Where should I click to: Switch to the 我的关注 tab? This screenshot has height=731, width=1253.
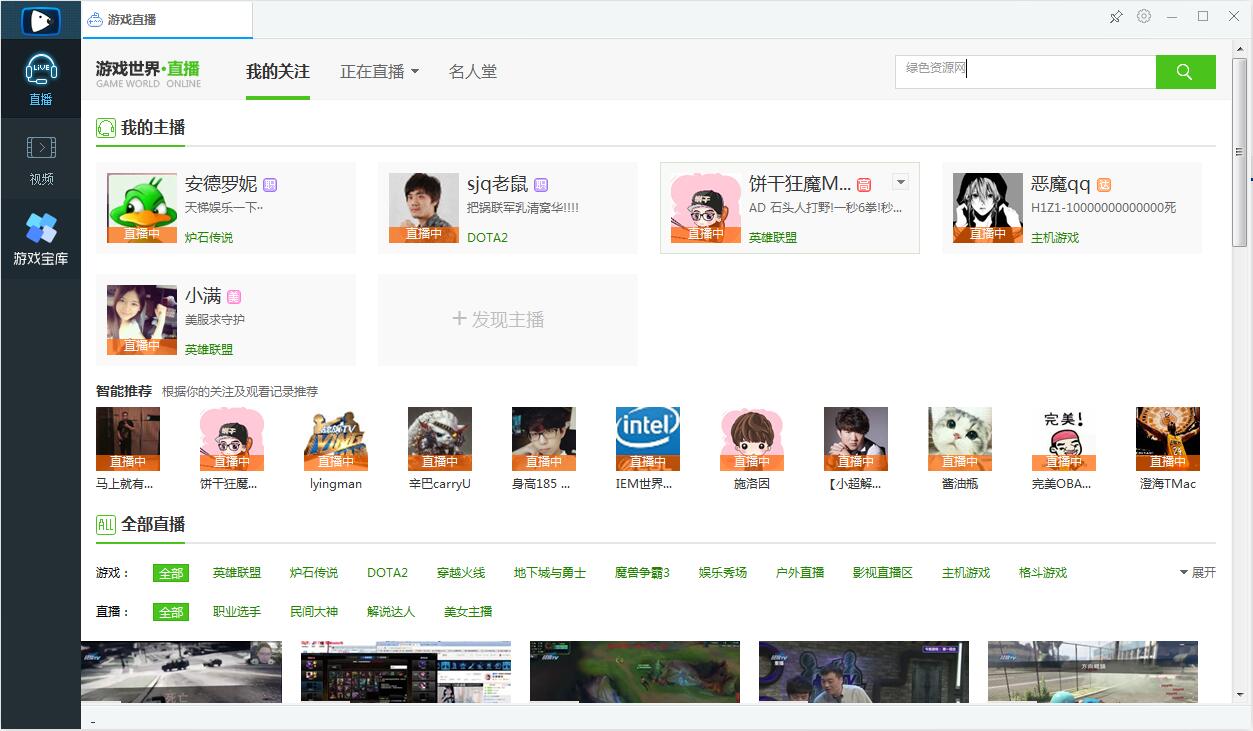[277, 71]
